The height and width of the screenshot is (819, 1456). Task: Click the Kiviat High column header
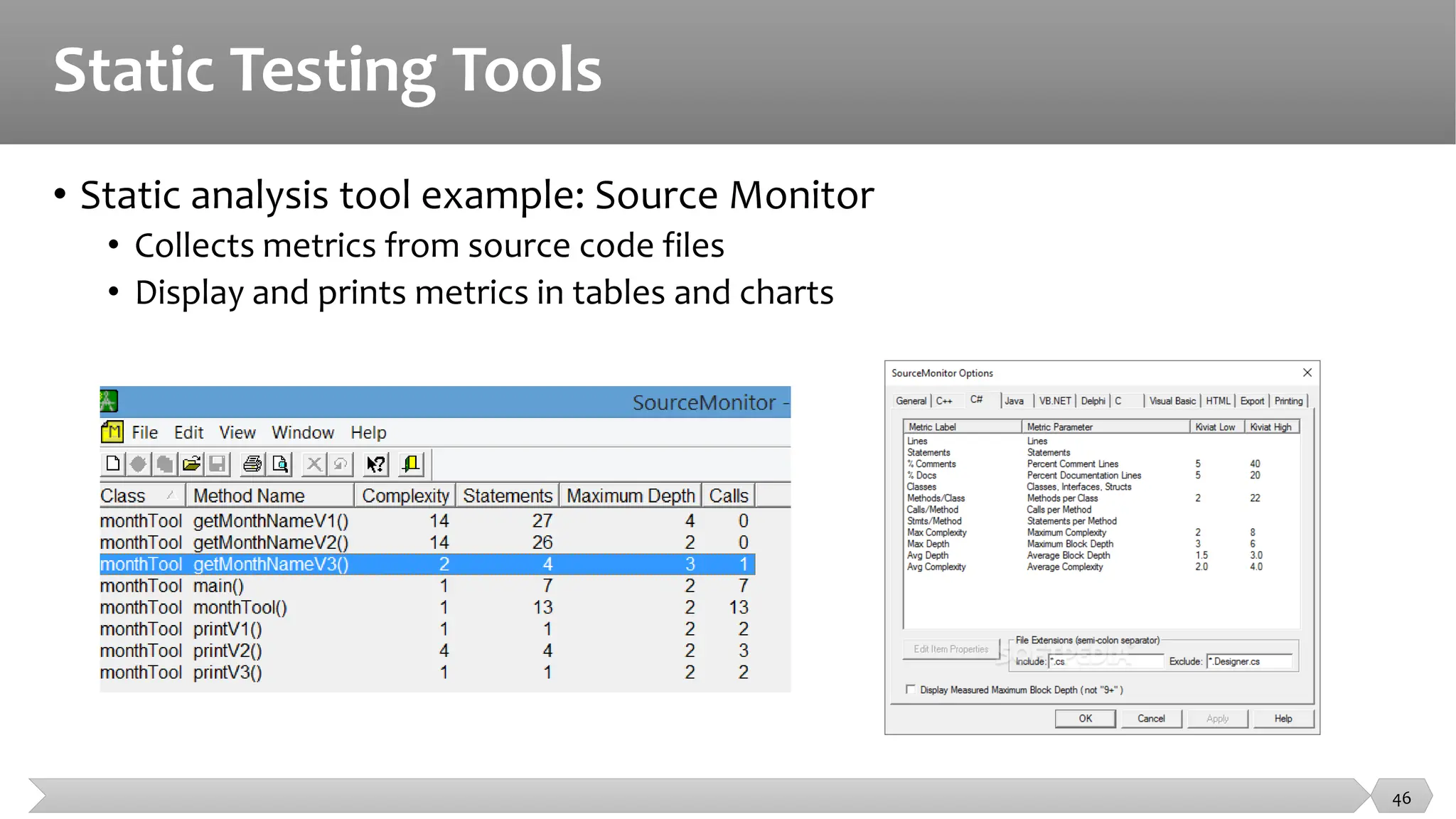coord(1272,427)
